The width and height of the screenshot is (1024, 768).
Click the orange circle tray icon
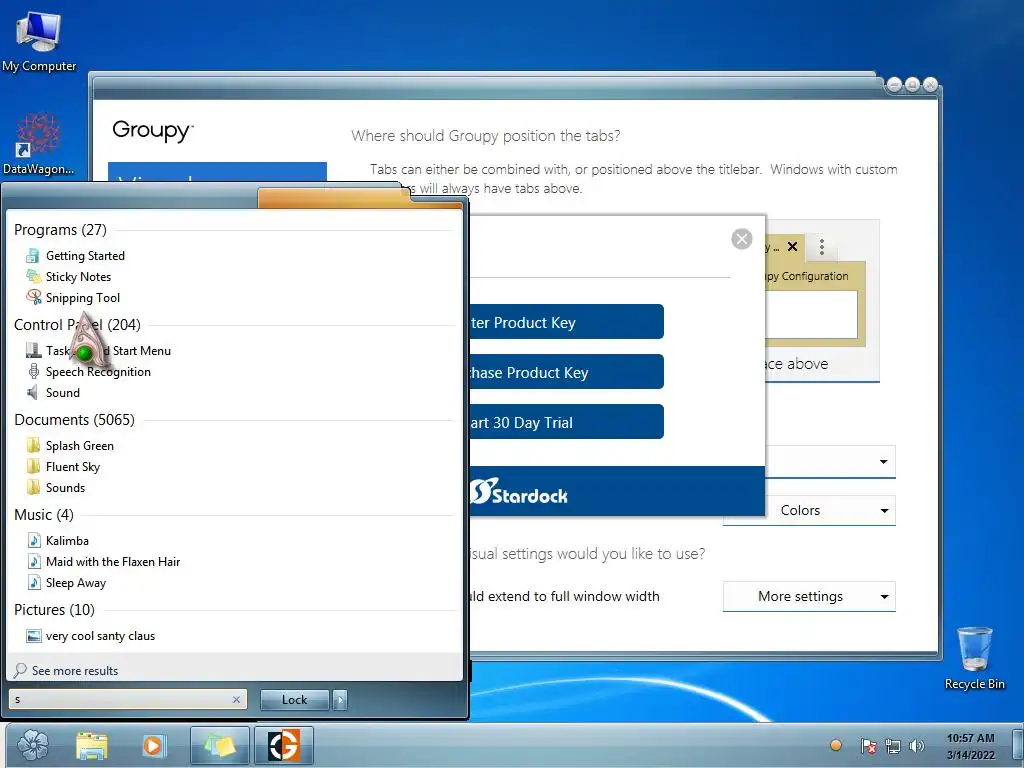(835, 745)
